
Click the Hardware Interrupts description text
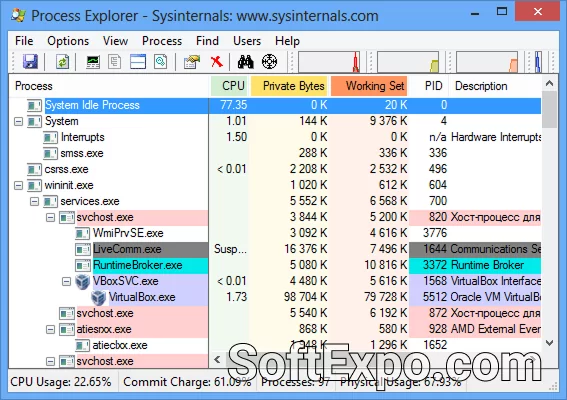pyautogui.click(x=496, y=137)
